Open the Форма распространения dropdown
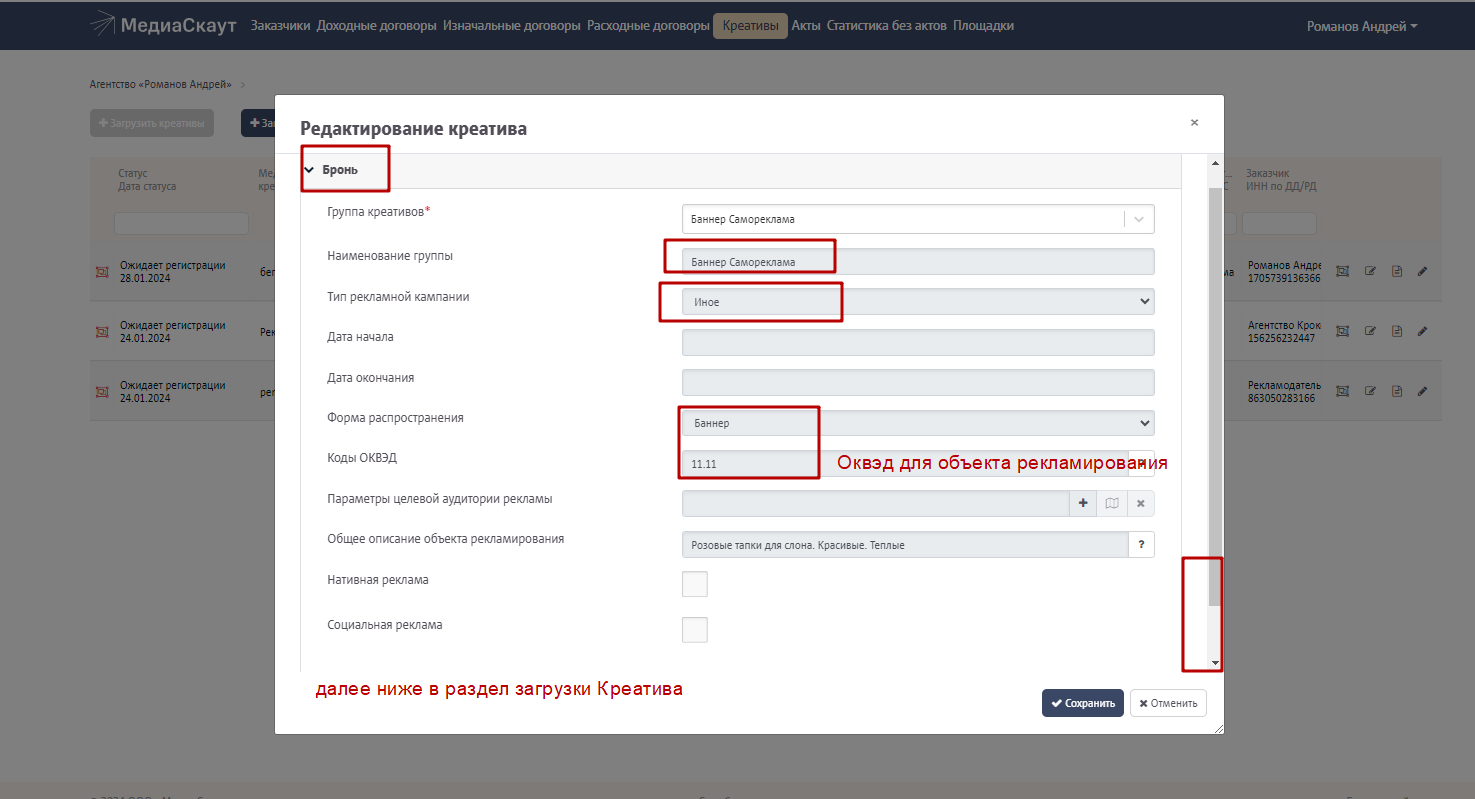The height and width of the screenshot is (799, 1475). (x=917, y=423)
